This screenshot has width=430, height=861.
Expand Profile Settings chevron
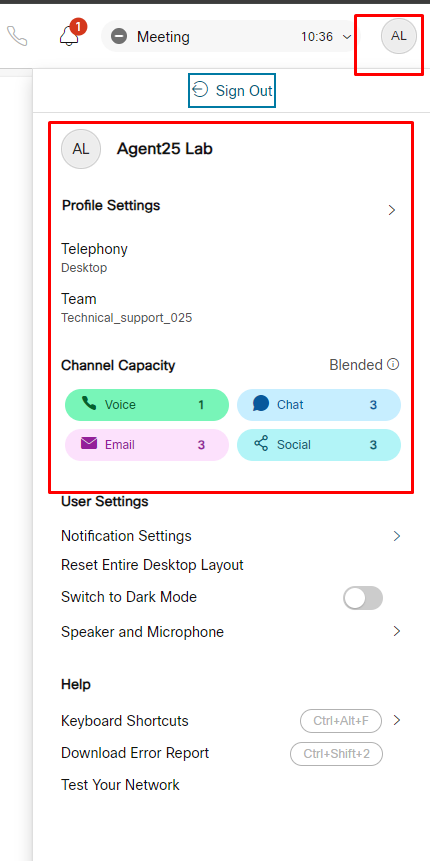[392, 210]
